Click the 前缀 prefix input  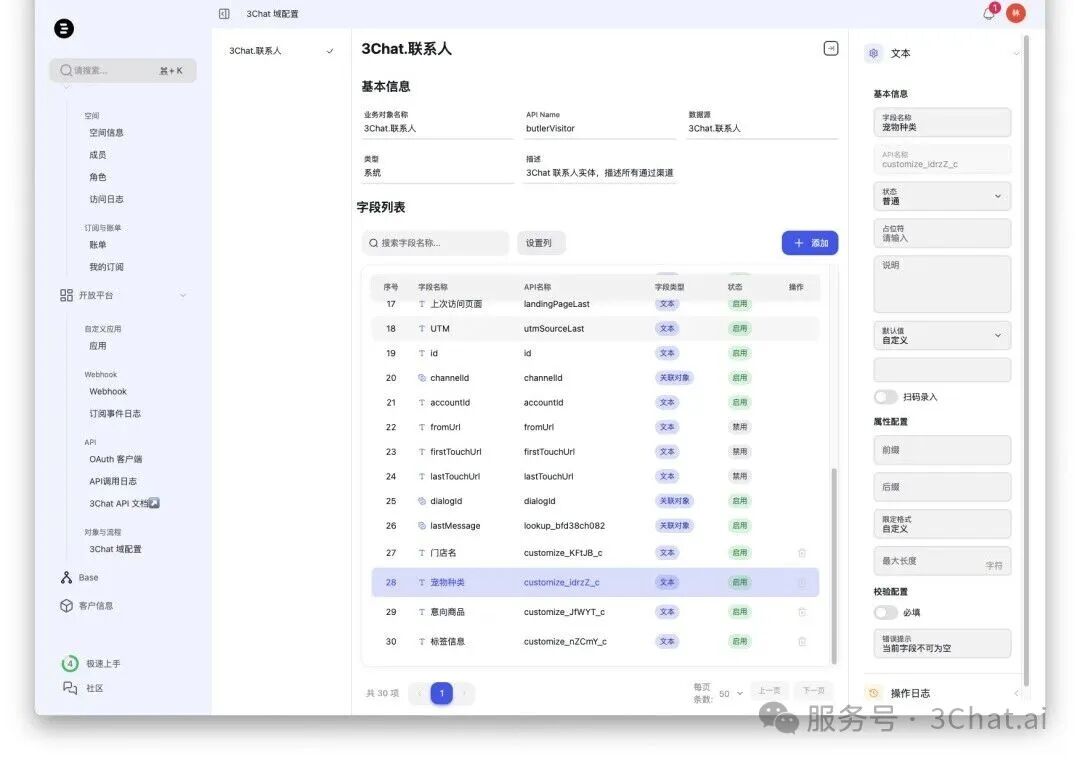(942, 450)
